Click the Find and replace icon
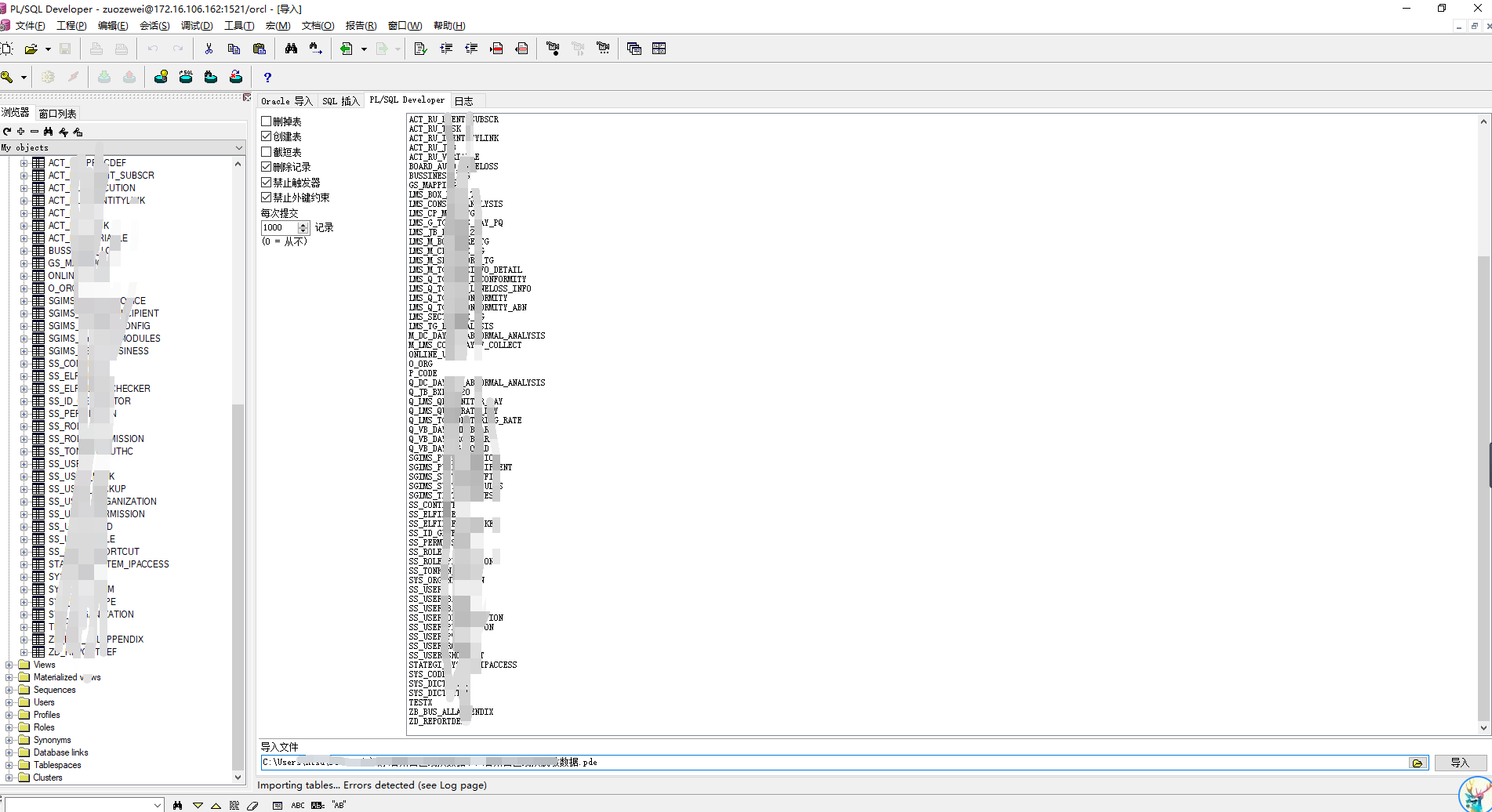This screenshot has width=1492, height=812. click(x=315, y=49)
